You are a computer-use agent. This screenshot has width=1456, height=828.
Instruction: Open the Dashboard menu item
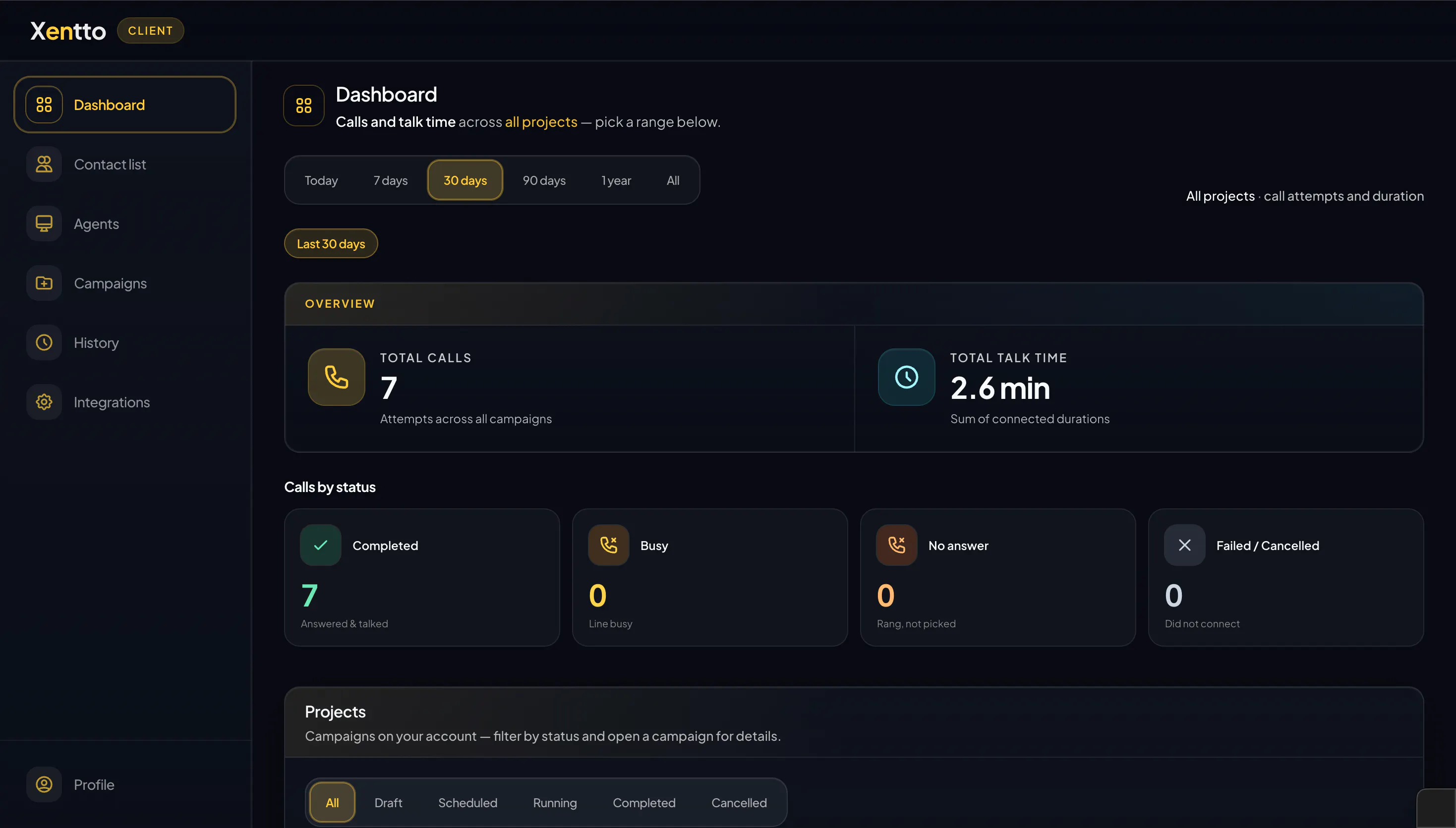click(x=124, y=105)
